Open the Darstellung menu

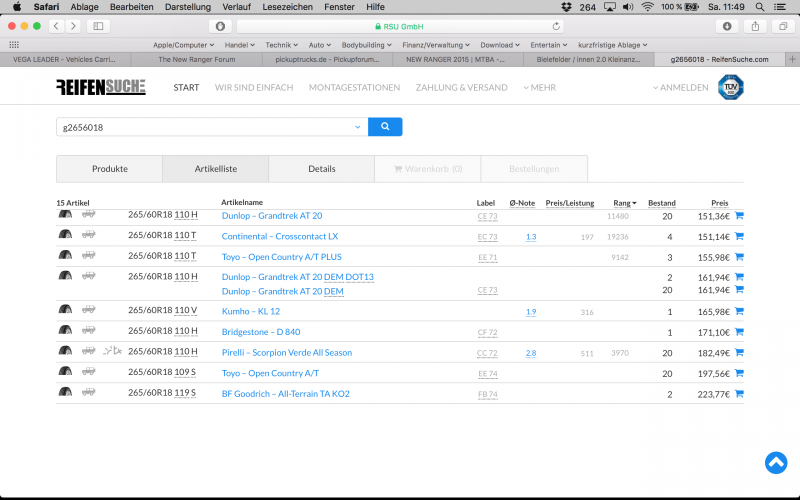[188, 7]
